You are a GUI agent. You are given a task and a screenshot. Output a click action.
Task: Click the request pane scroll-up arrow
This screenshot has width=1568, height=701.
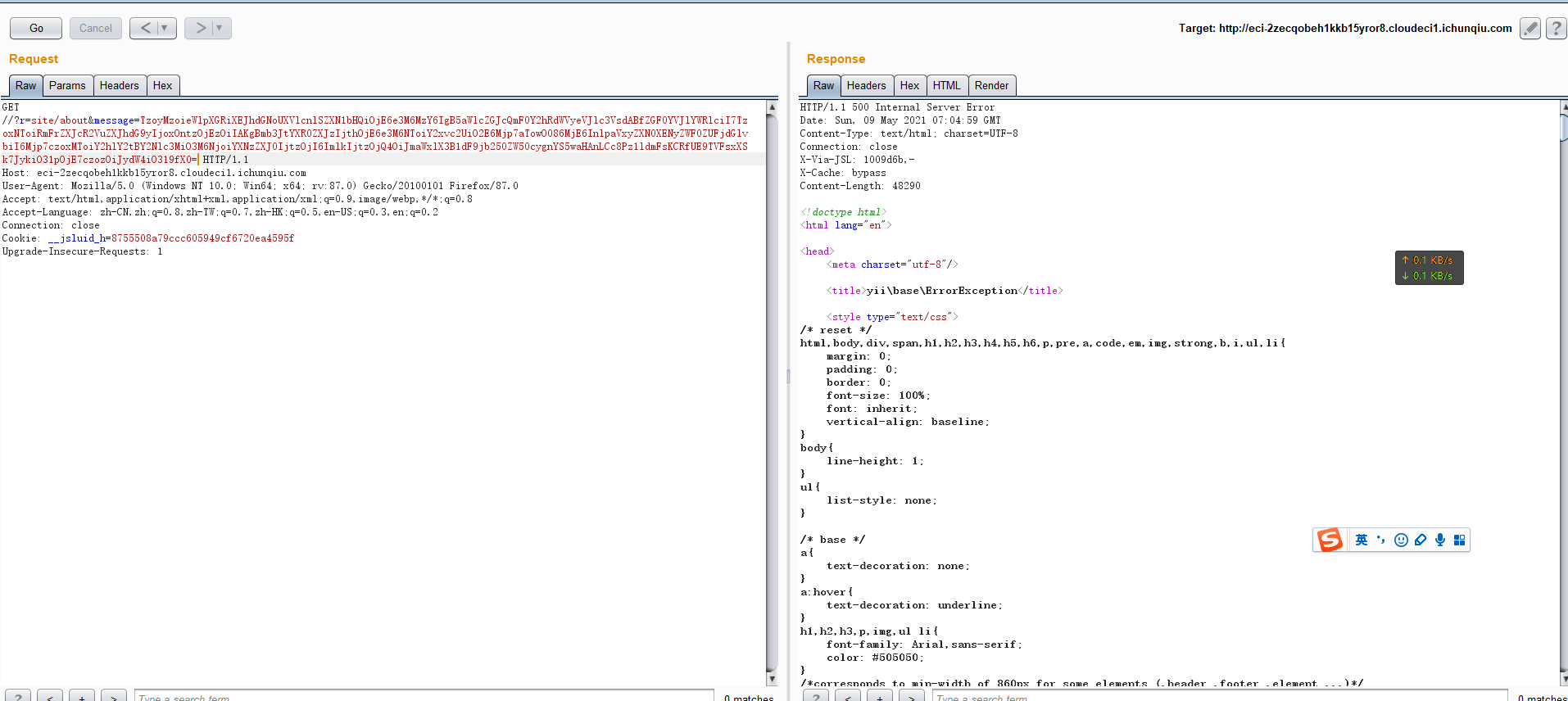pos(772,106)
